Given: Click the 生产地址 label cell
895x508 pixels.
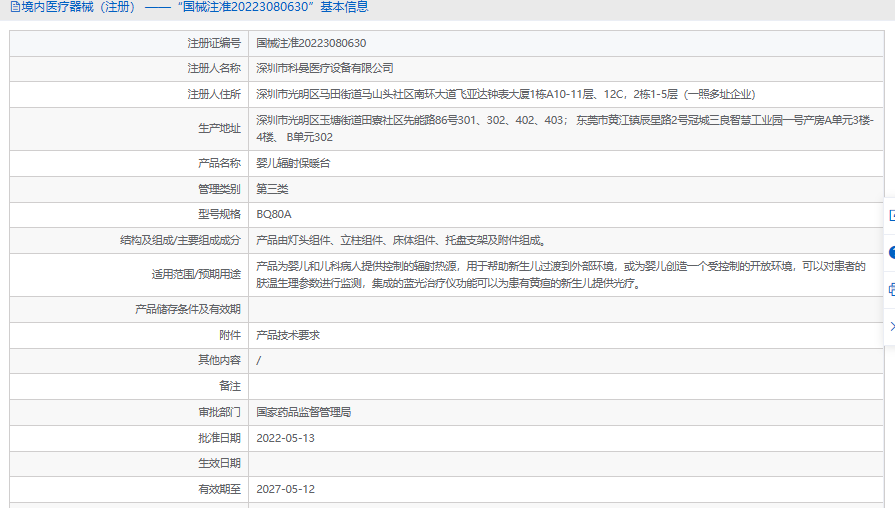Looking at the screenshot, I should (x=129, y=129).
